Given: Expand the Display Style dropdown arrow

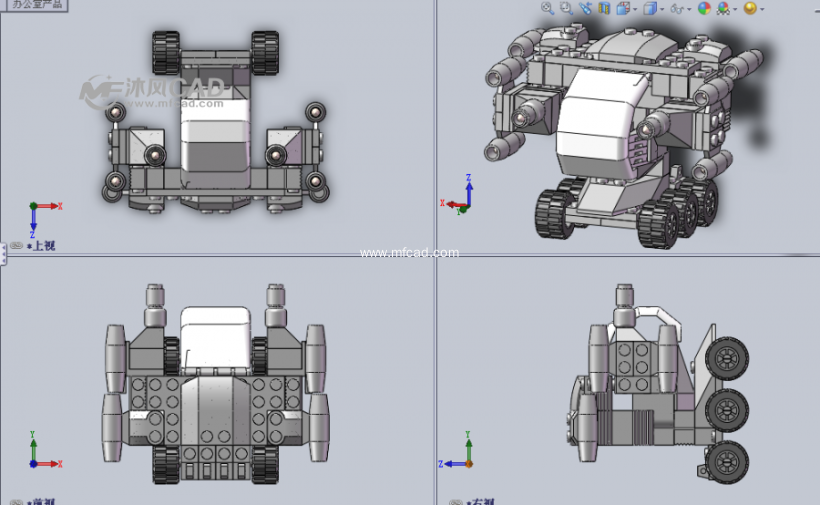Looking at the screenshot, I should [x=662, y=9].
